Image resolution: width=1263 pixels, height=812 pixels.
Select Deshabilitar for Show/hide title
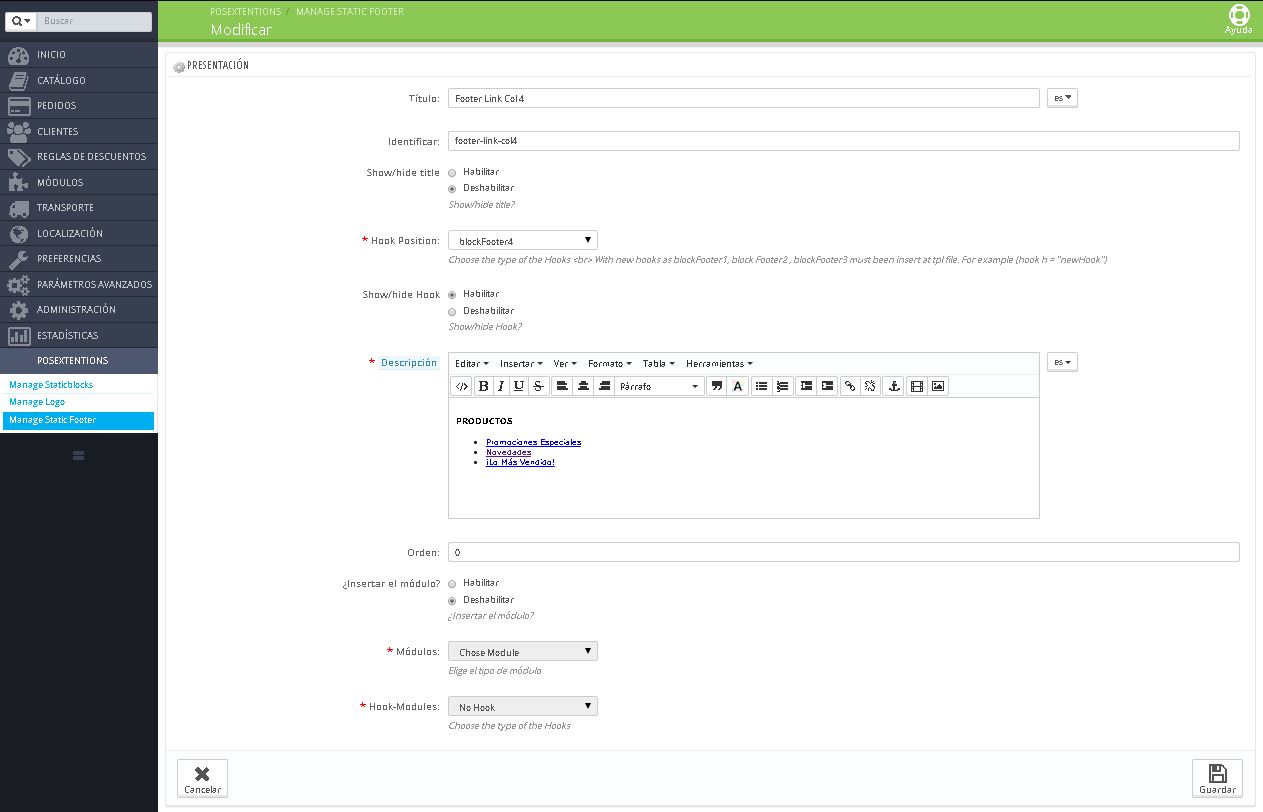pyautogui.click(x=452, y=188)
